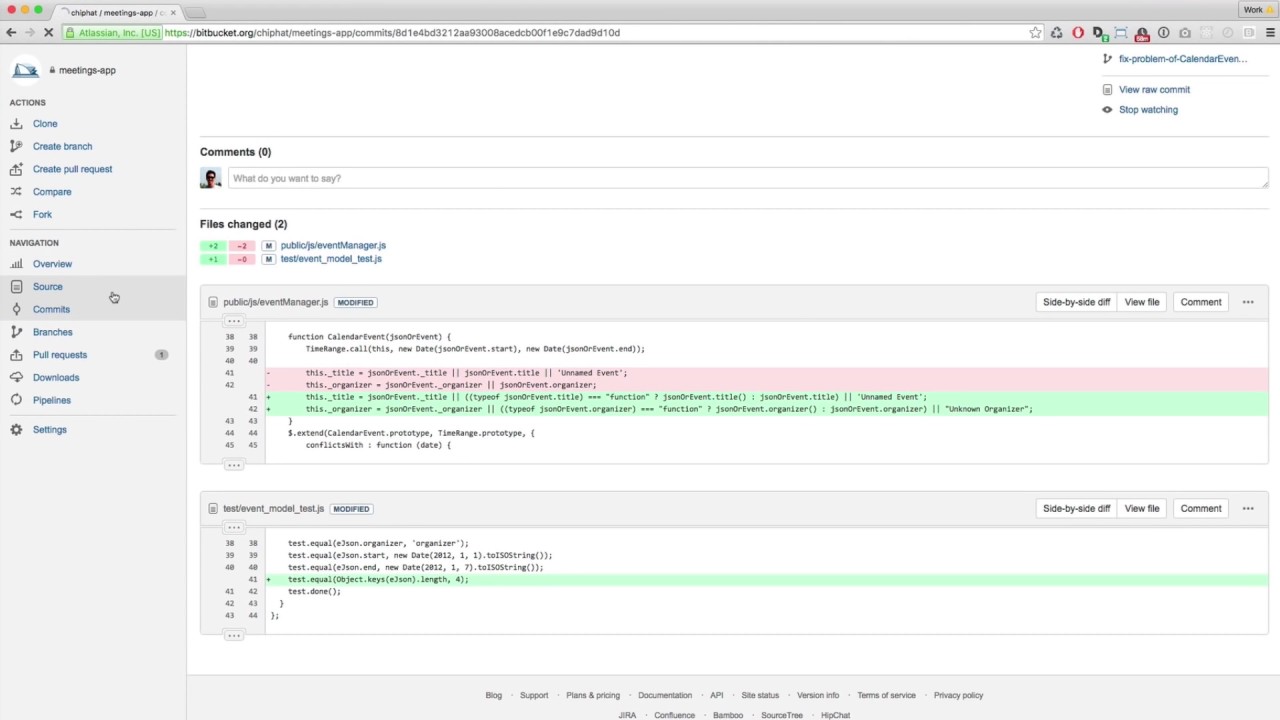1280x720 pixels.
Task: Switch to the chiphat / meetings-app browser tab
Action: click(x=118, y=12)
